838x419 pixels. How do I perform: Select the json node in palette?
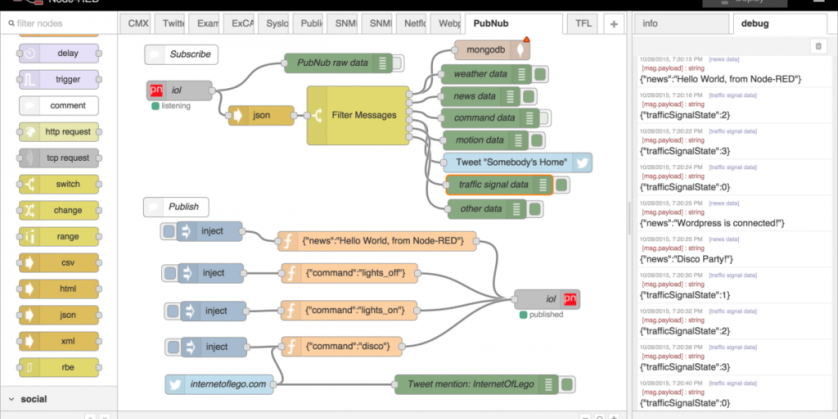click(59, 315)
